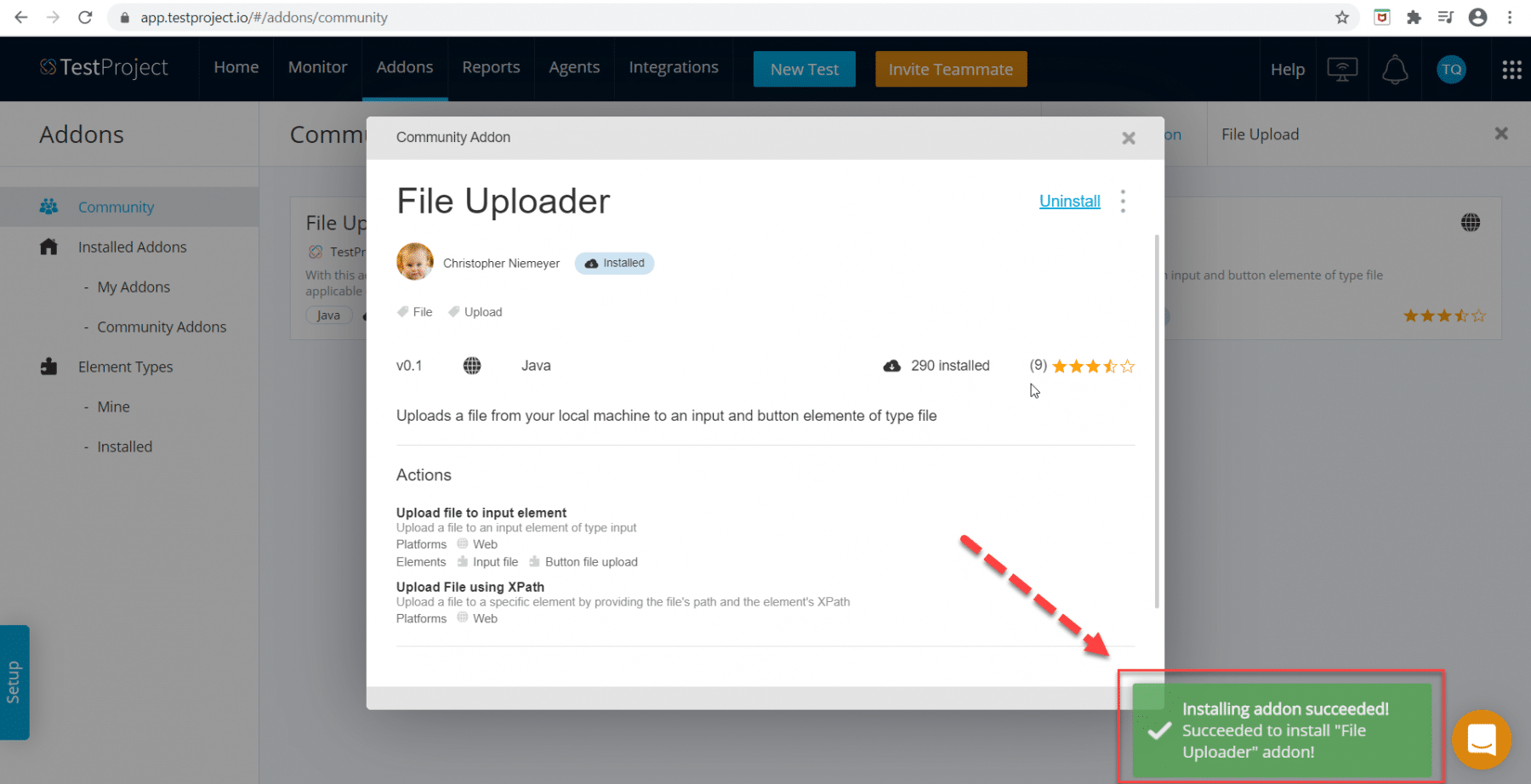Click the Community people icon in sidebar

[48, 207]
